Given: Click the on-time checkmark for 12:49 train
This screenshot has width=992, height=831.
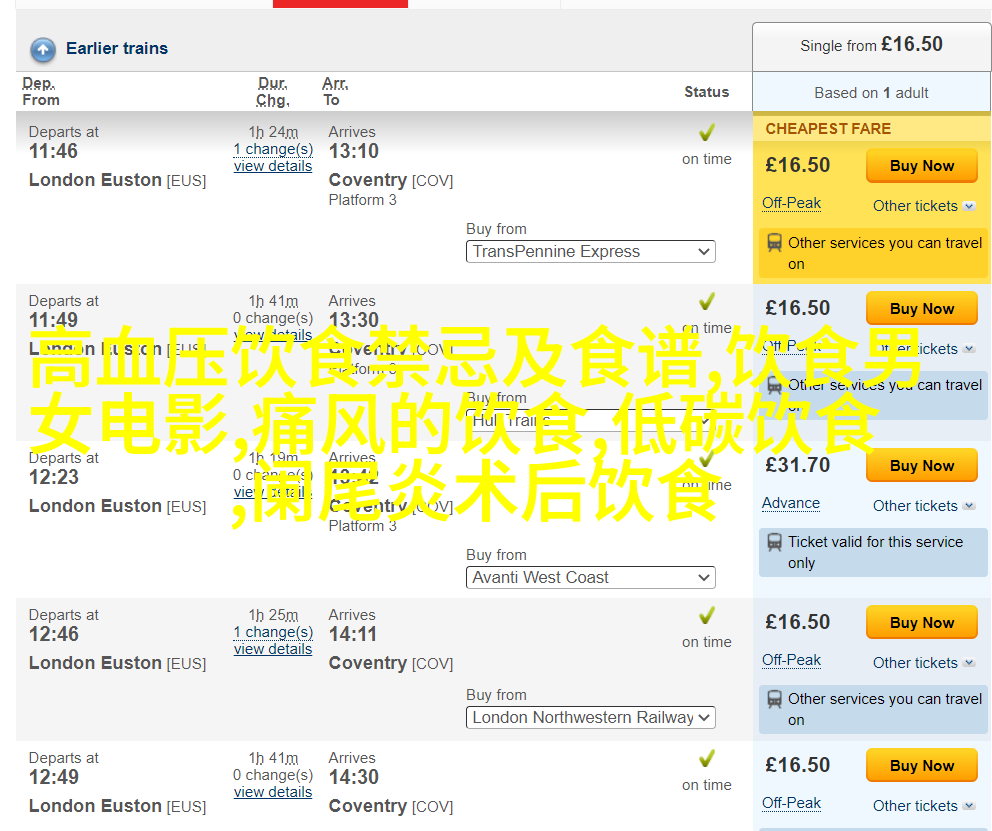Looking at the screenshot, I should (707, 759).
